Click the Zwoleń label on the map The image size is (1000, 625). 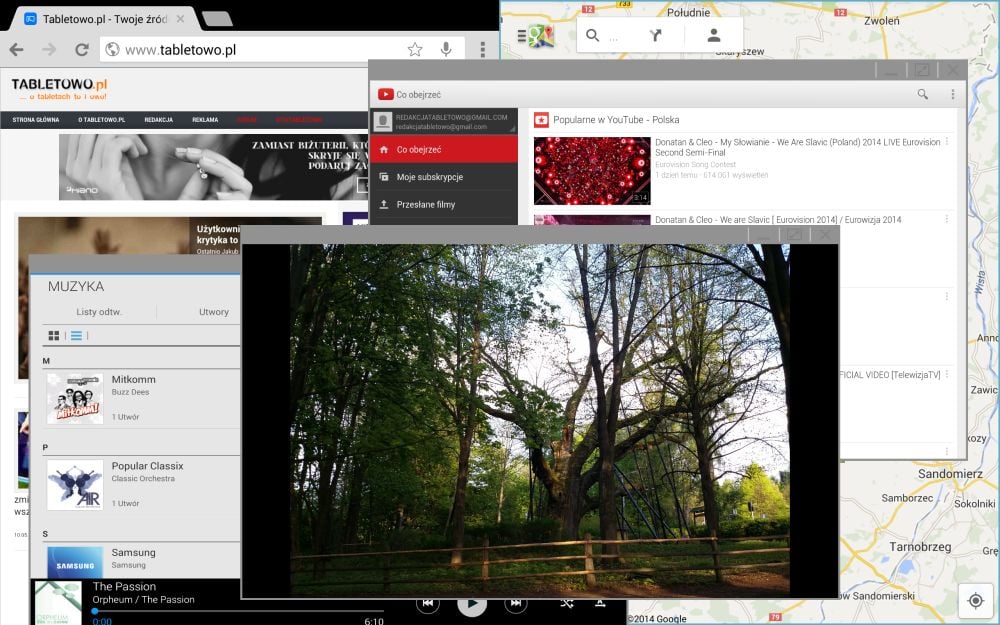(x=882, y=20)
